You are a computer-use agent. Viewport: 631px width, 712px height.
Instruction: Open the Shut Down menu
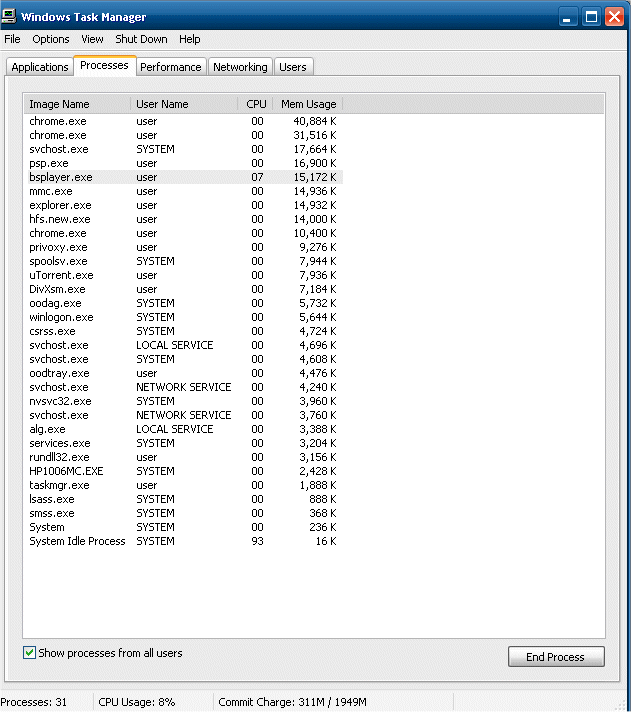click(141, 39)
